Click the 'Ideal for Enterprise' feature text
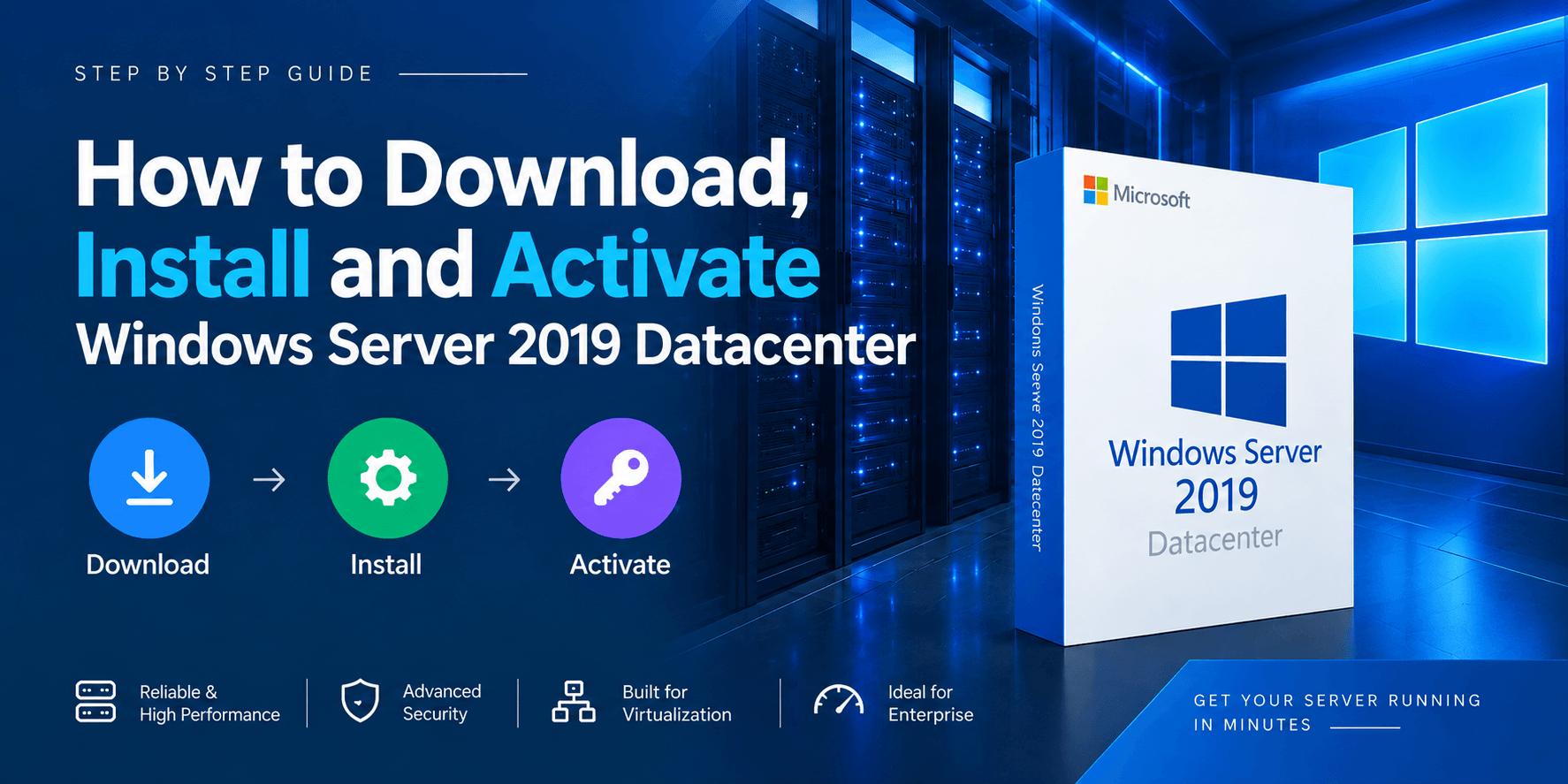Image resolution: width=1568 pixels, height=784 pixels. click(x=931, y=704)
